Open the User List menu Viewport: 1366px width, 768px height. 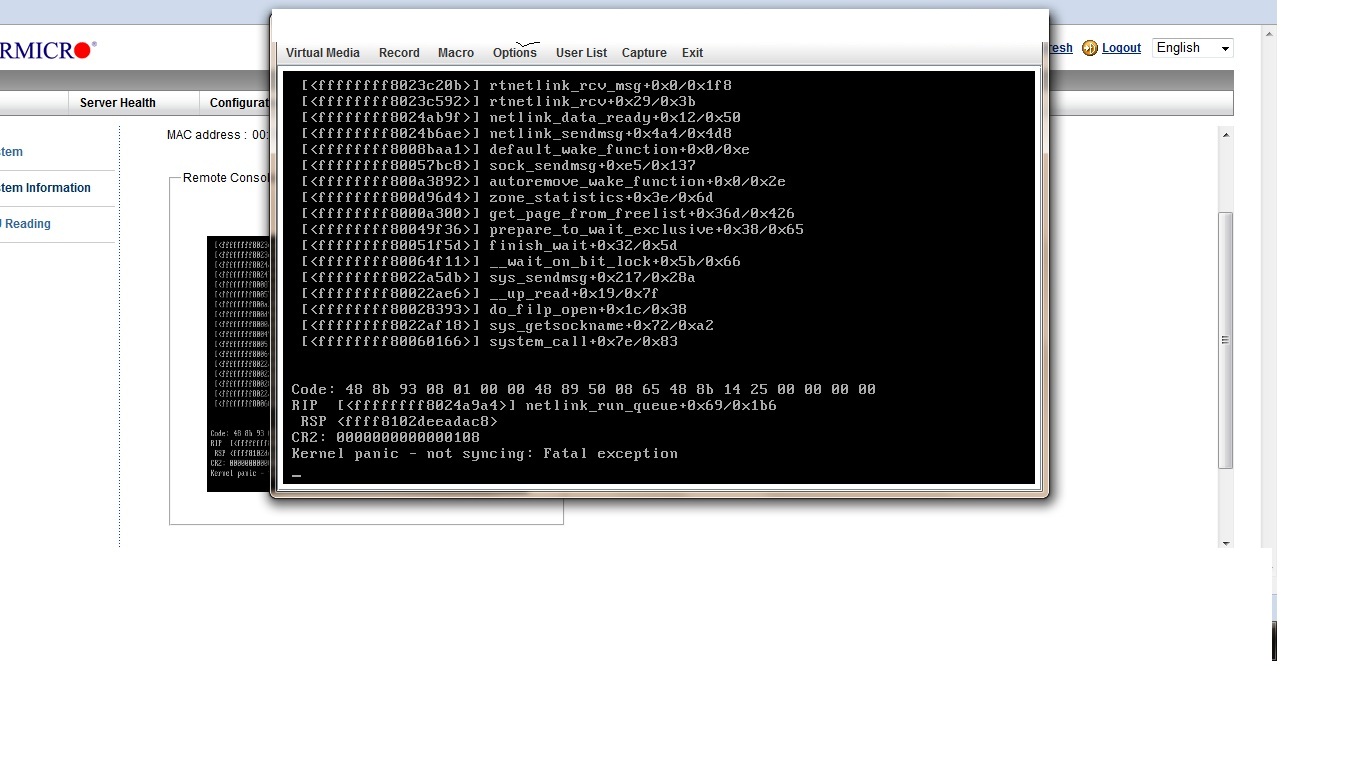click(x=581, y=53)
